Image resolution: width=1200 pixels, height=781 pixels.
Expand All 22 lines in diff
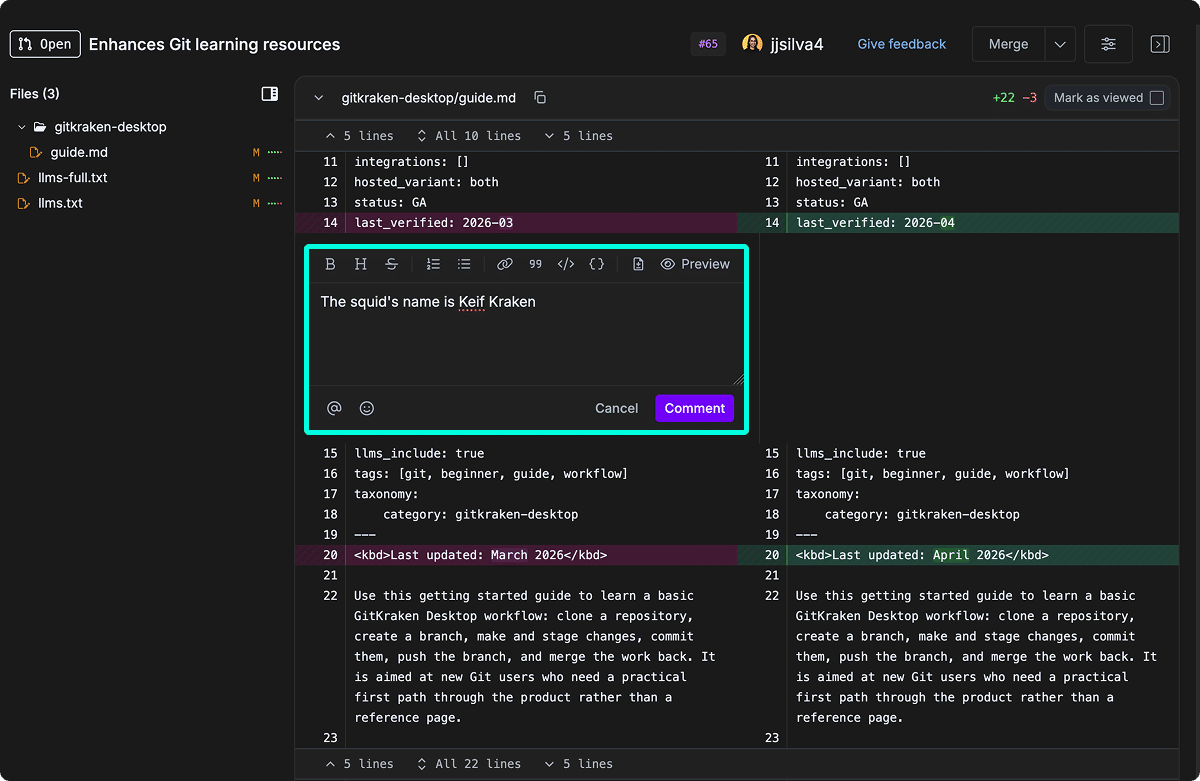(x=469, y=764)
